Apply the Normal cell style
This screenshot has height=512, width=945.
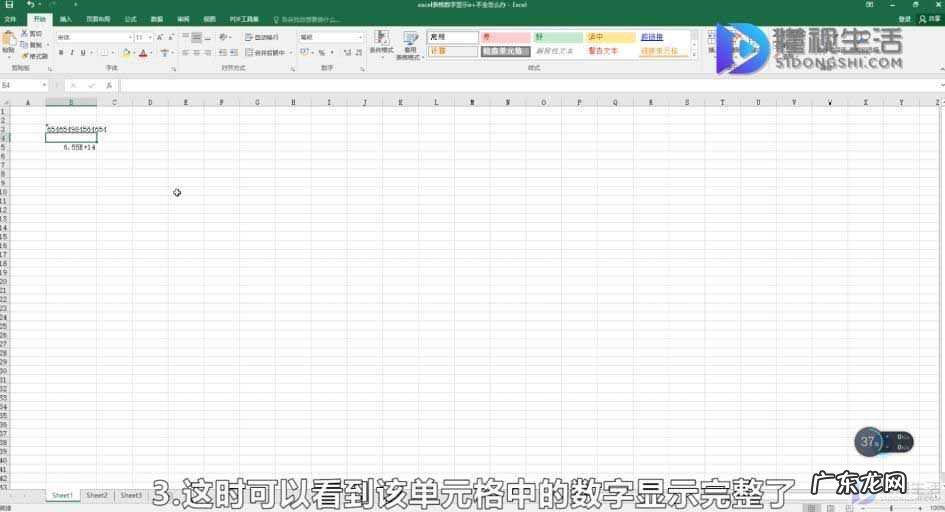pyautogui.click(x=453, y=37)
